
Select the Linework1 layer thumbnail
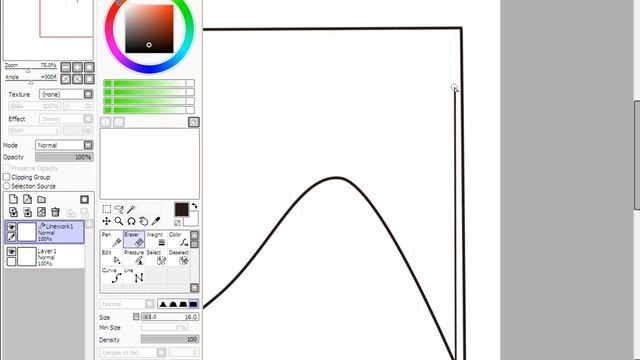point(27,232)
